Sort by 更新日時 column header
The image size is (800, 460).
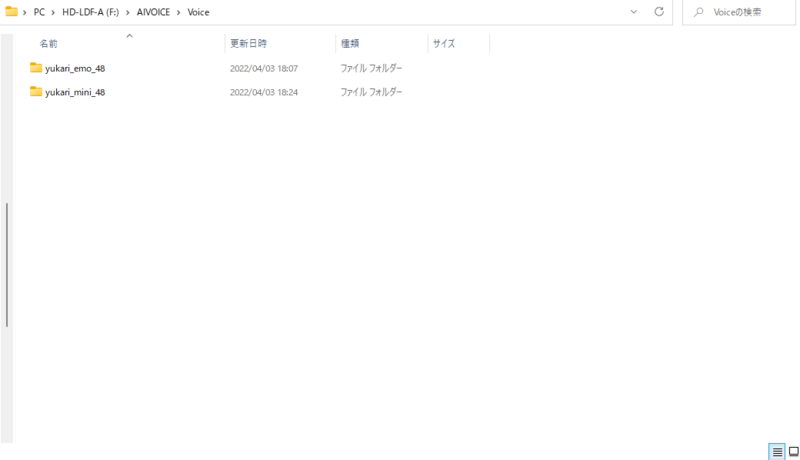coord(248,43)
